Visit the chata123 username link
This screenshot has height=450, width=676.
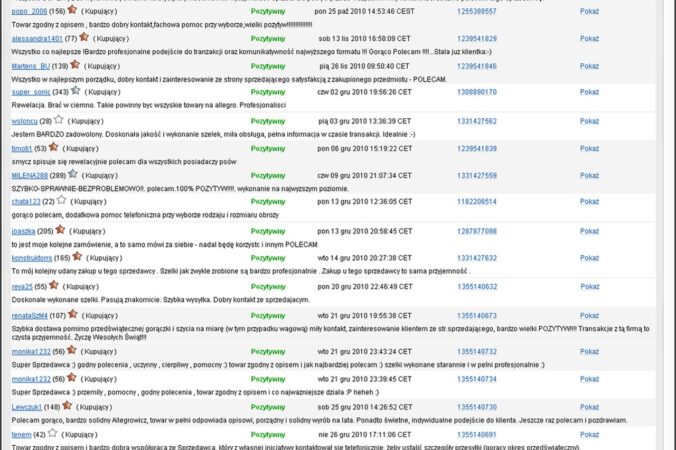coord(26,202)
